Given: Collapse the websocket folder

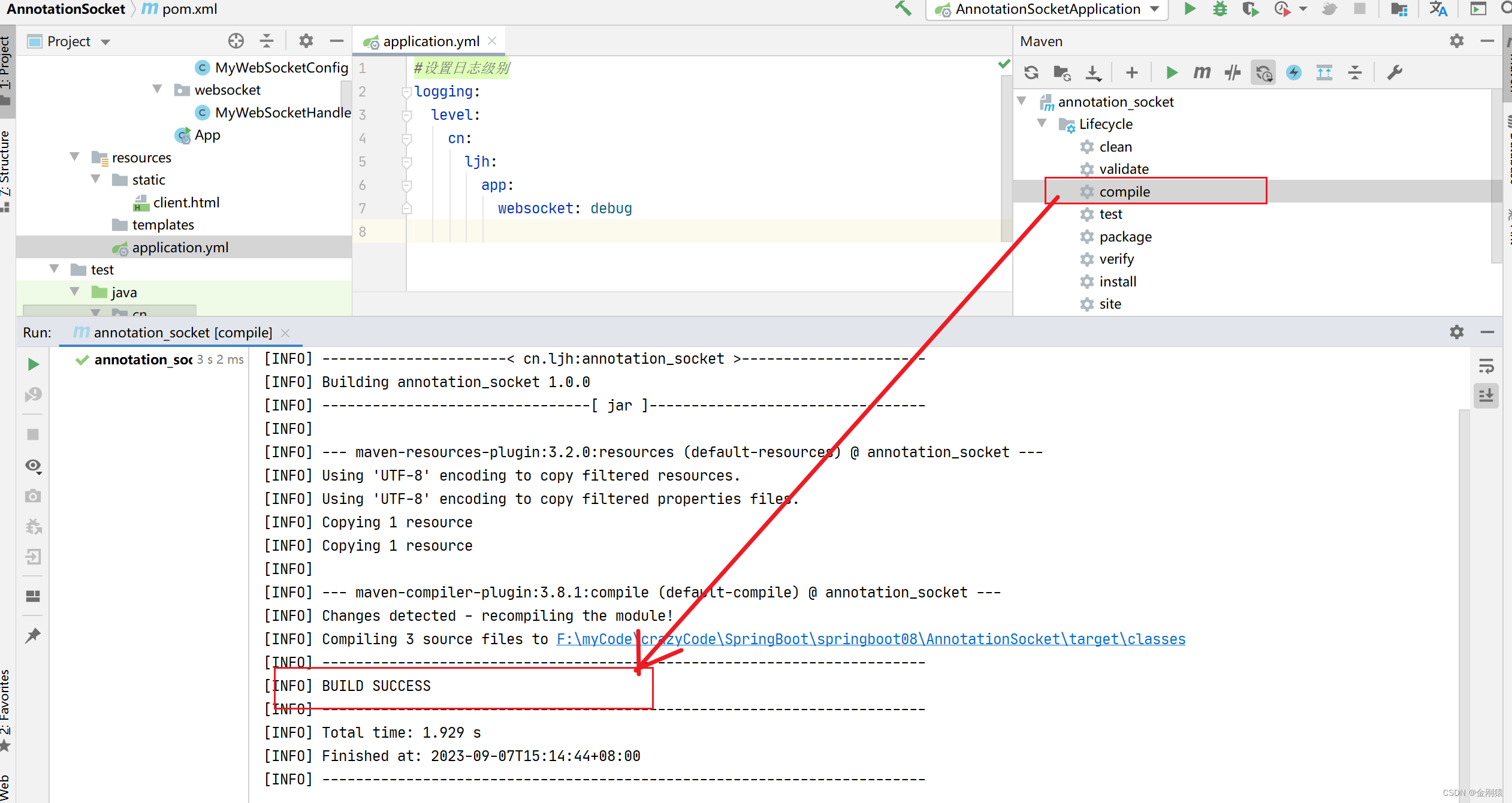Looking at the screenshot, I should [157, 89].
